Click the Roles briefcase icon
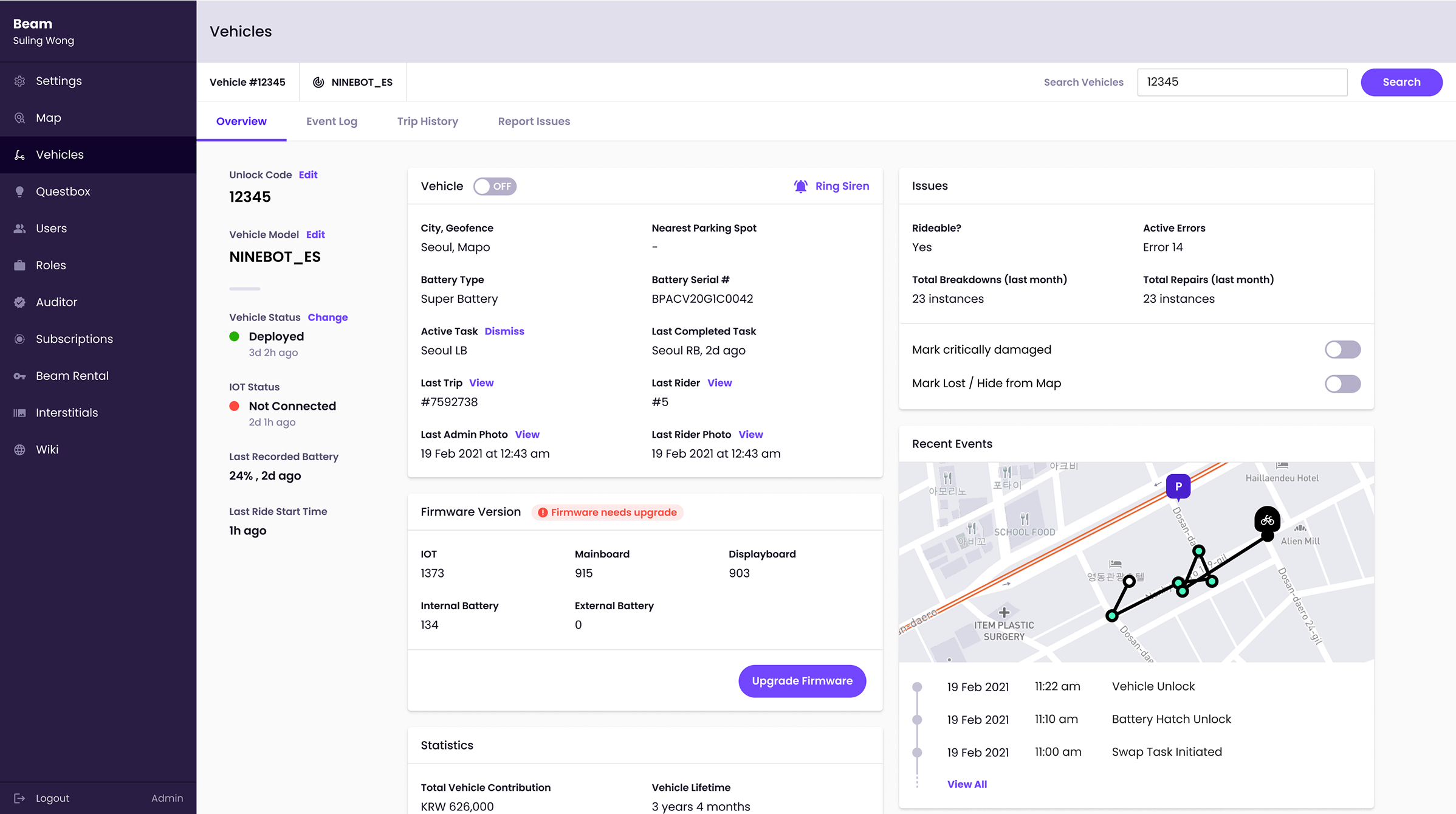Viewport: 1456px width, 814px height. (x=19, y=266)
